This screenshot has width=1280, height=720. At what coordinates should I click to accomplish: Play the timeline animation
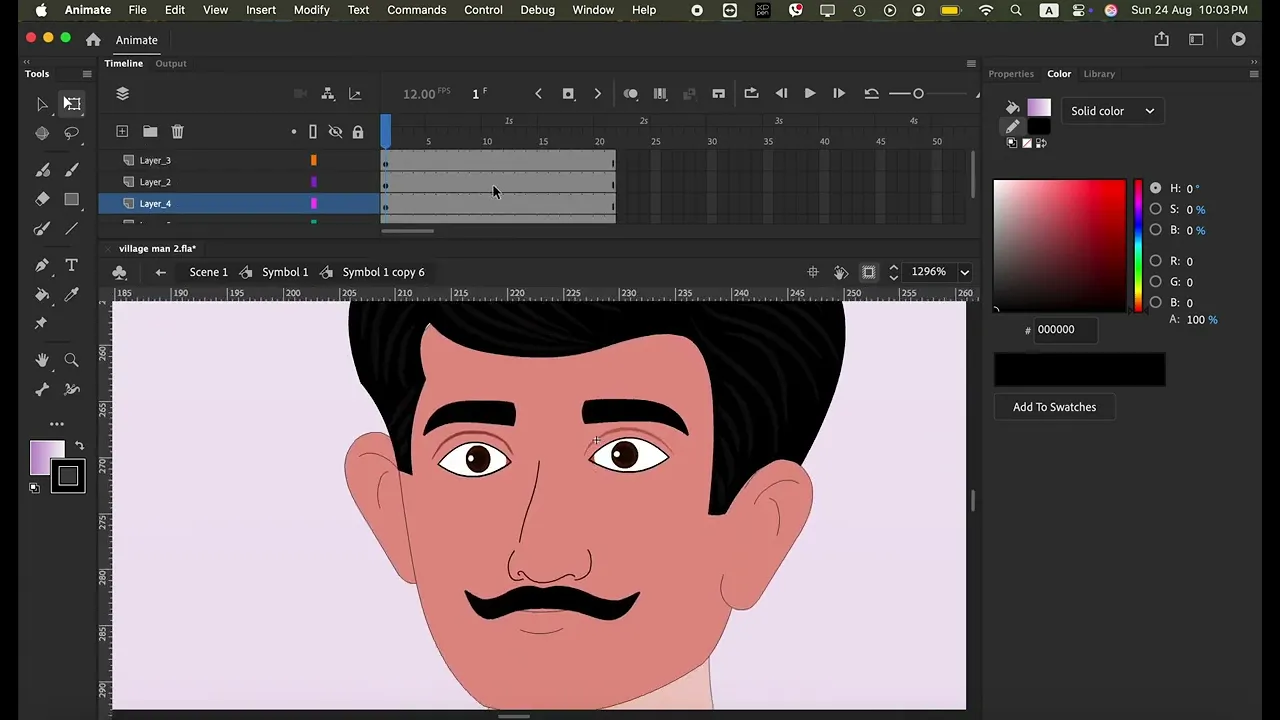pos(810,94)
